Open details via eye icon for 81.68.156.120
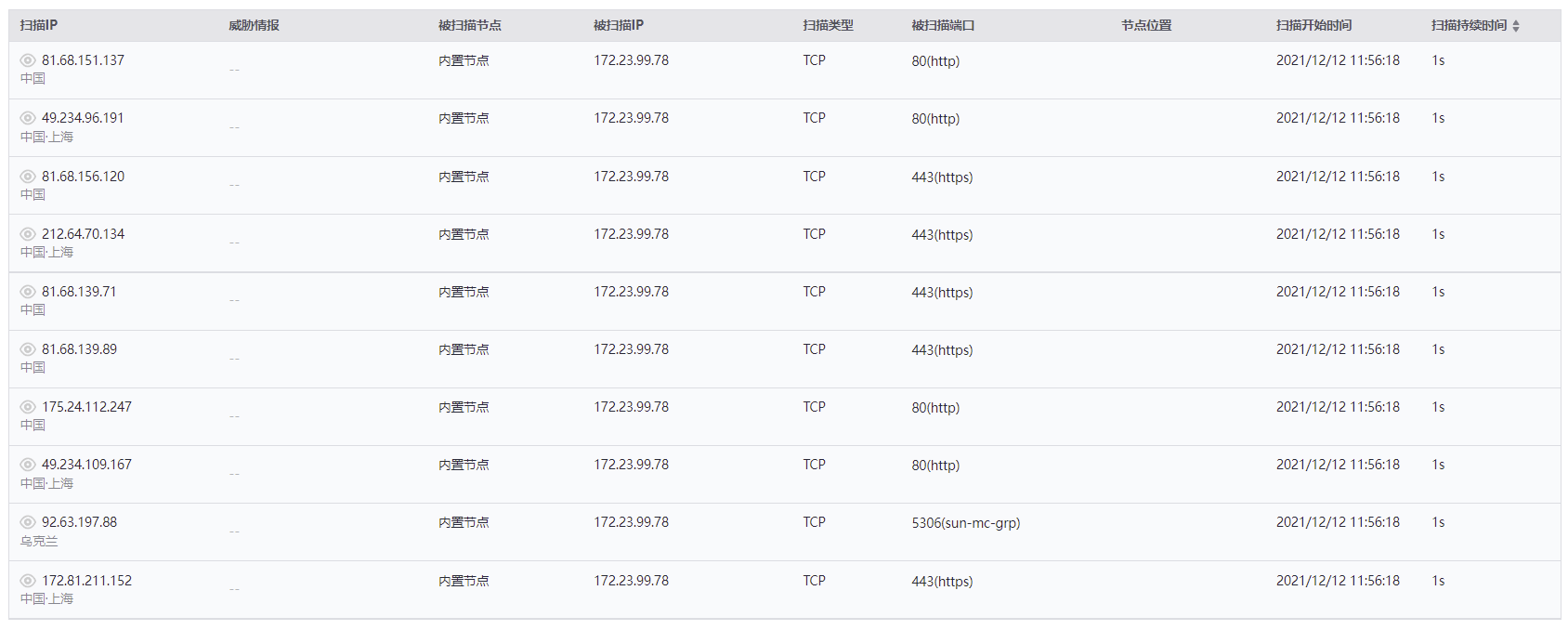Viewport: 1568px width, 630px height. click(x=28, y=177)
